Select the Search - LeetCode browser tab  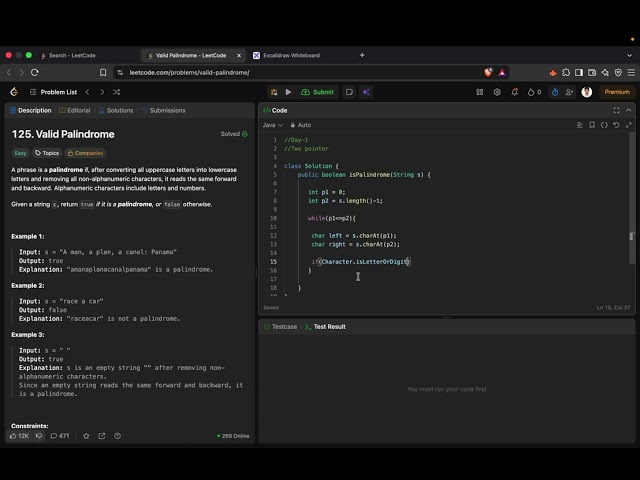pyautogui.click(x=72, y=56)
